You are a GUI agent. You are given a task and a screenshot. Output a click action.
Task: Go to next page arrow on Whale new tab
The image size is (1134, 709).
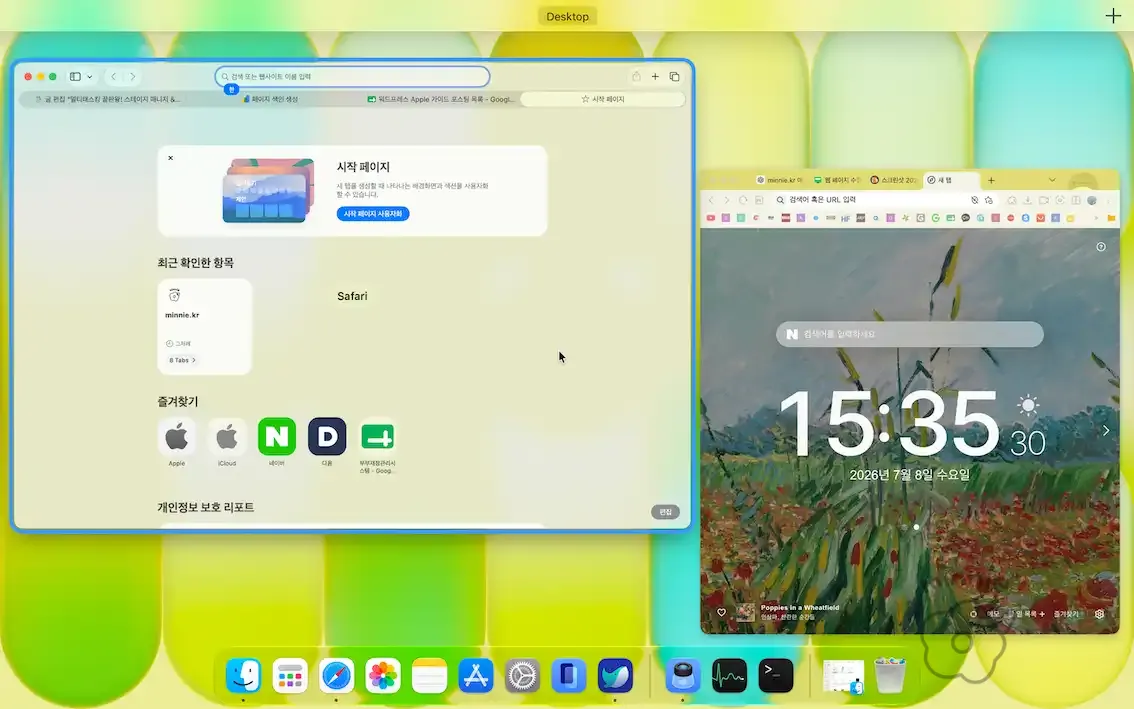(1106, 430)
